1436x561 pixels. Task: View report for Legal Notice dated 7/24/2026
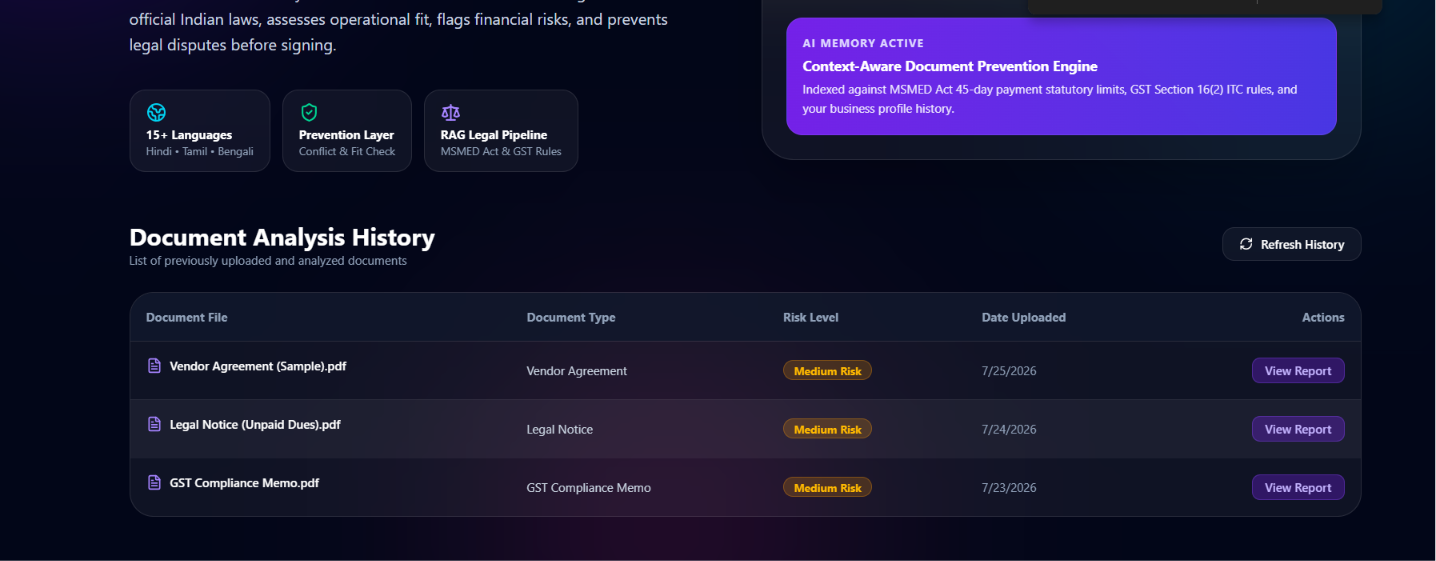coord(1298,429)
